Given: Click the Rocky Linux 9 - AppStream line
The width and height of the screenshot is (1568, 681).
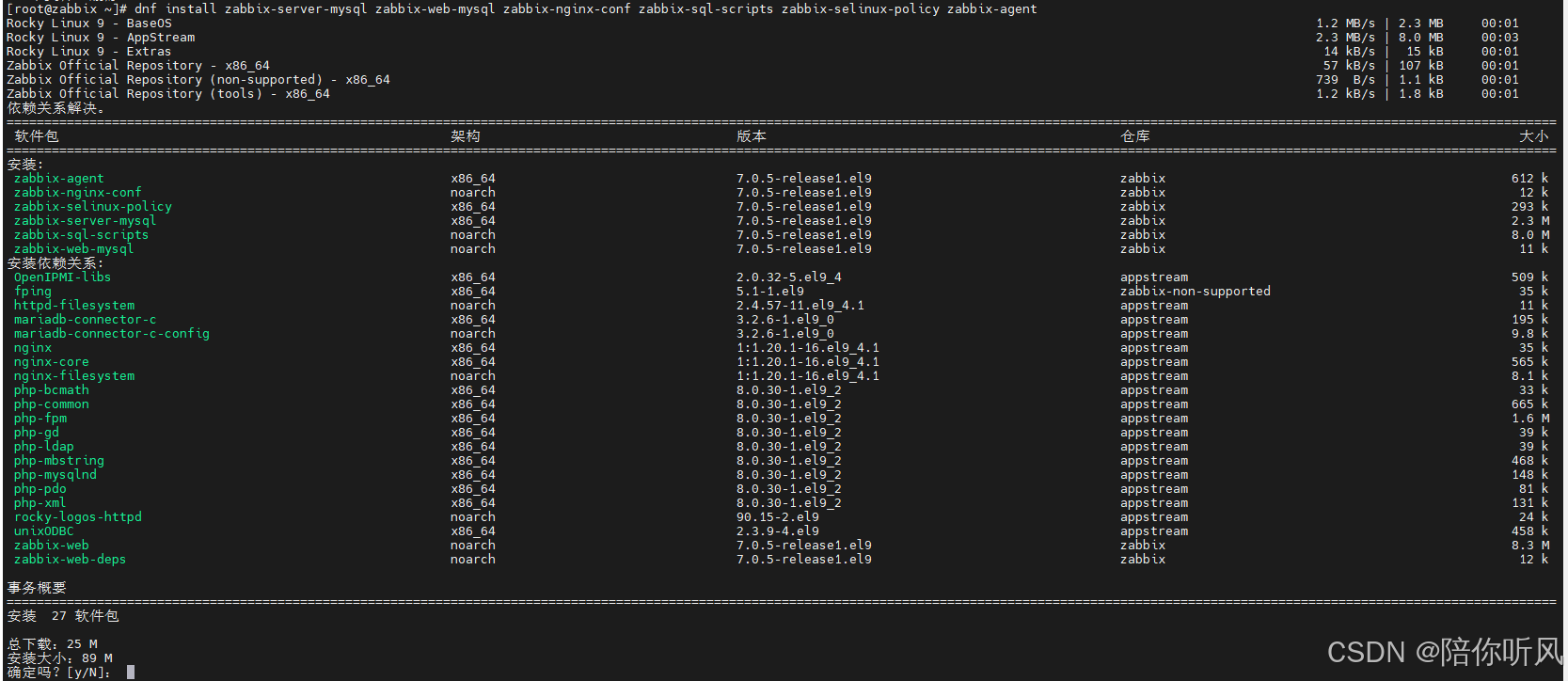Looking at the screenshot, I should [100, 37].
